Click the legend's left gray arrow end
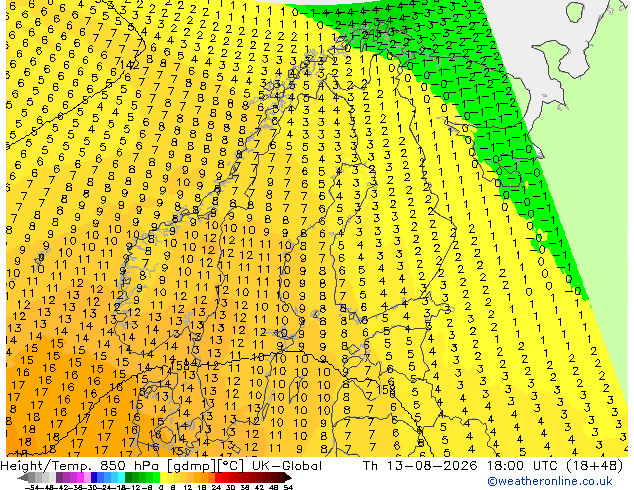The height and width of the screenshot is (490, 634). pyautogui.click(x=22, y=477)
